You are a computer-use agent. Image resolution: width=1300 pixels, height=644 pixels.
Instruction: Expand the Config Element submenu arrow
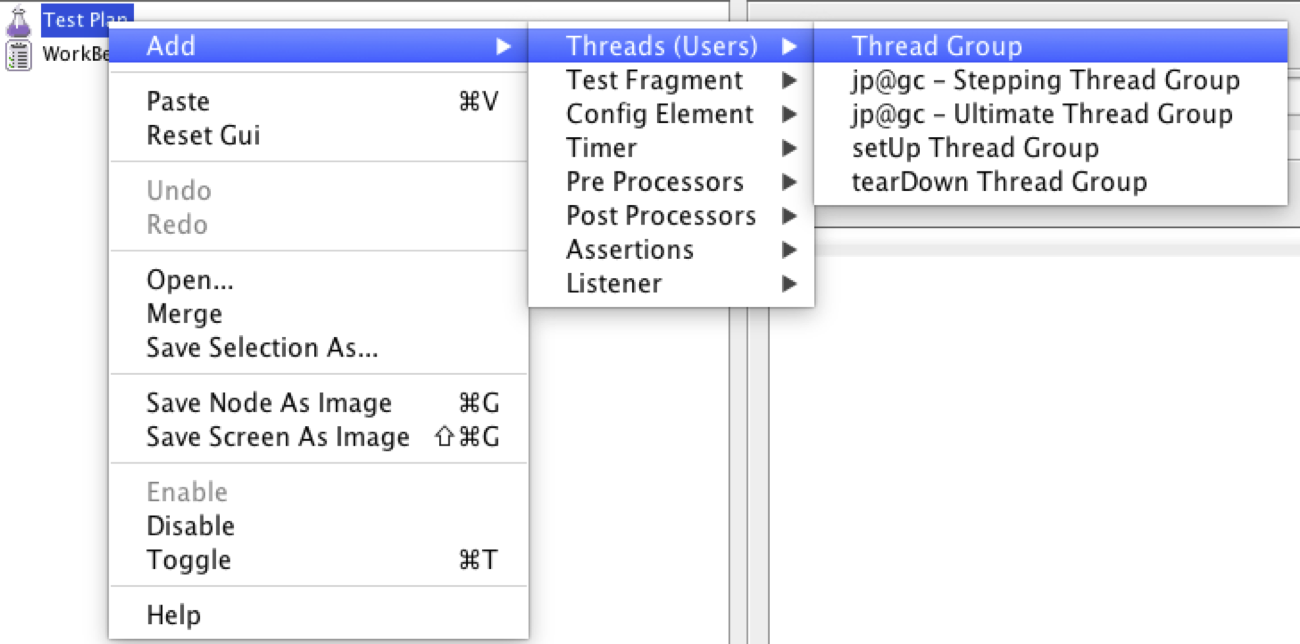[790, 115]
